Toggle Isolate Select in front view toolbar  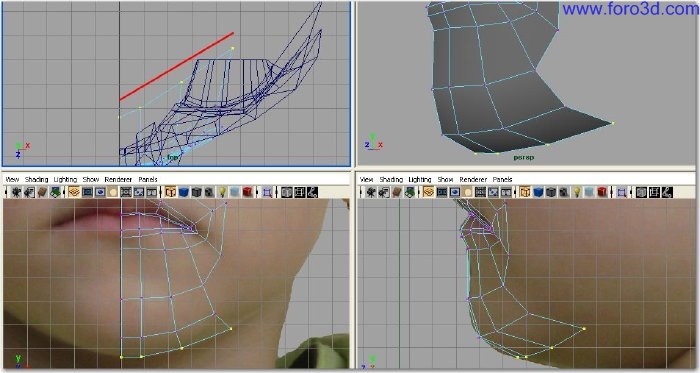pos(267,192)
